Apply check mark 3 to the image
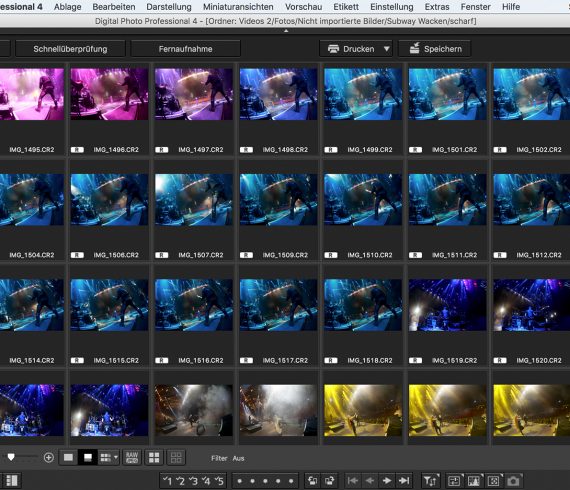 point(193,481)
